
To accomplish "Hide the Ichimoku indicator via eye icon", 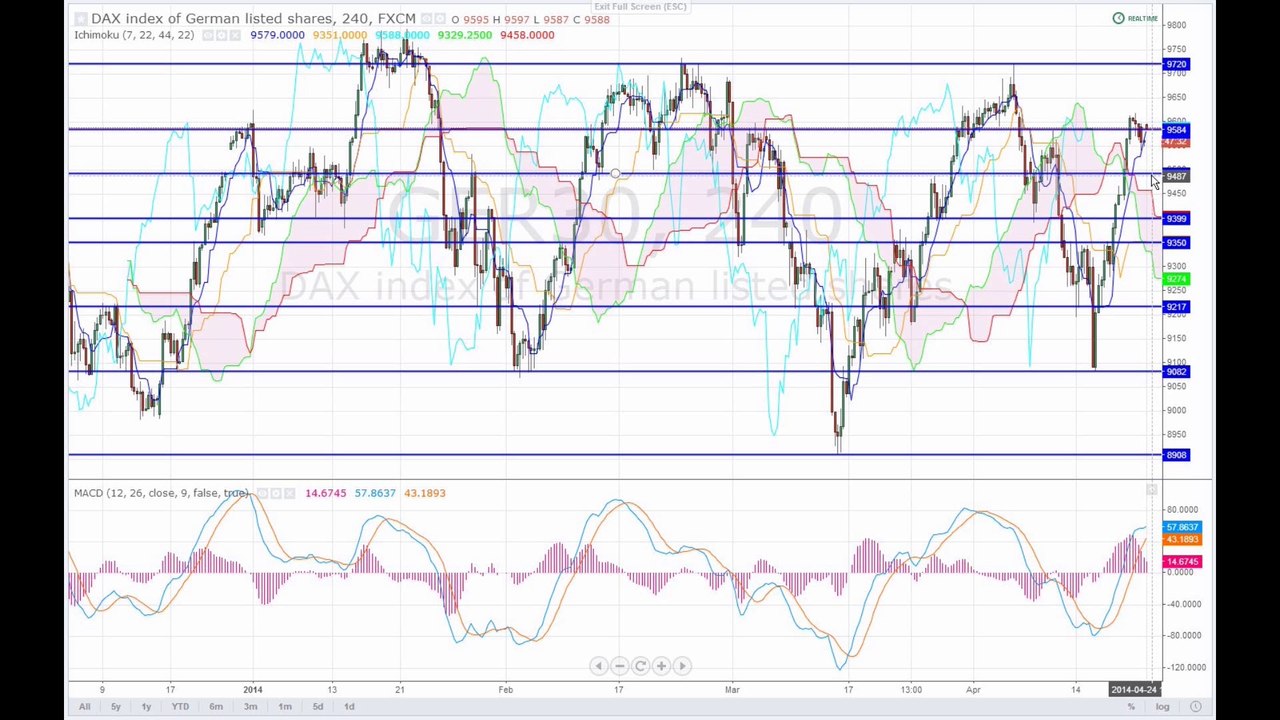I will tap(208, 35).
